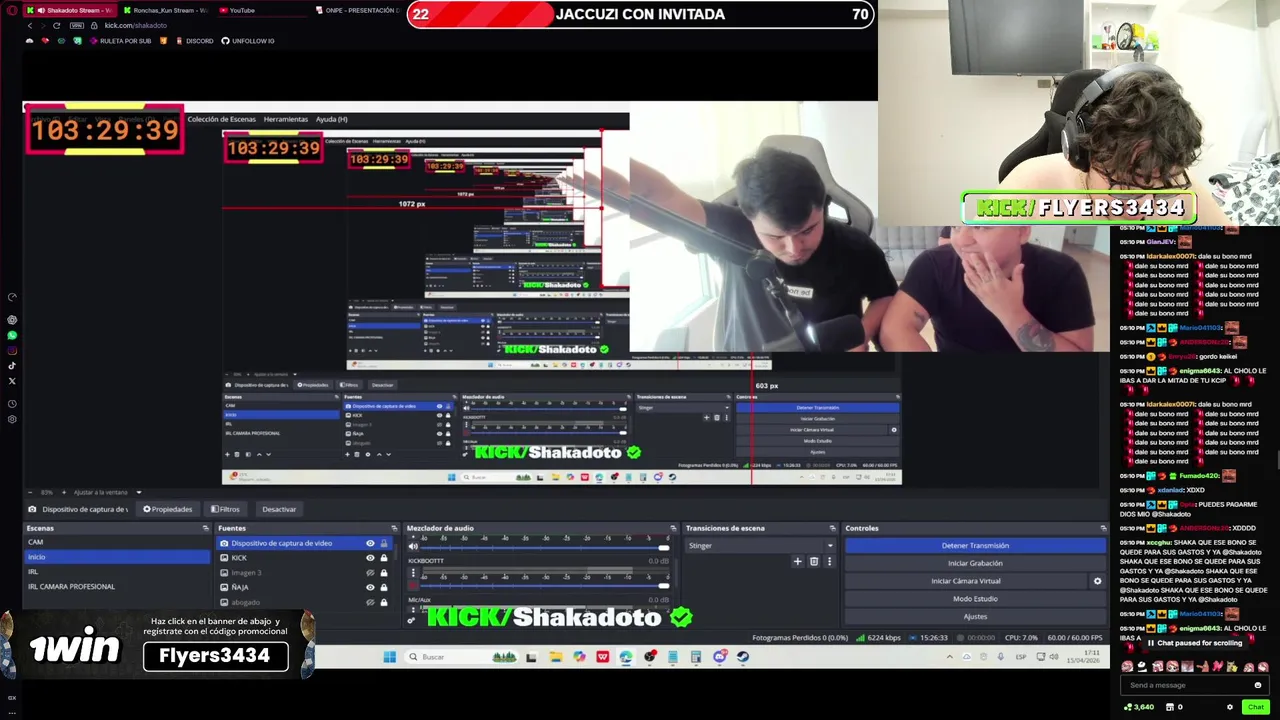Click Detener Transmisión button
1280x720 pixels.
click(x=975, y=546)
